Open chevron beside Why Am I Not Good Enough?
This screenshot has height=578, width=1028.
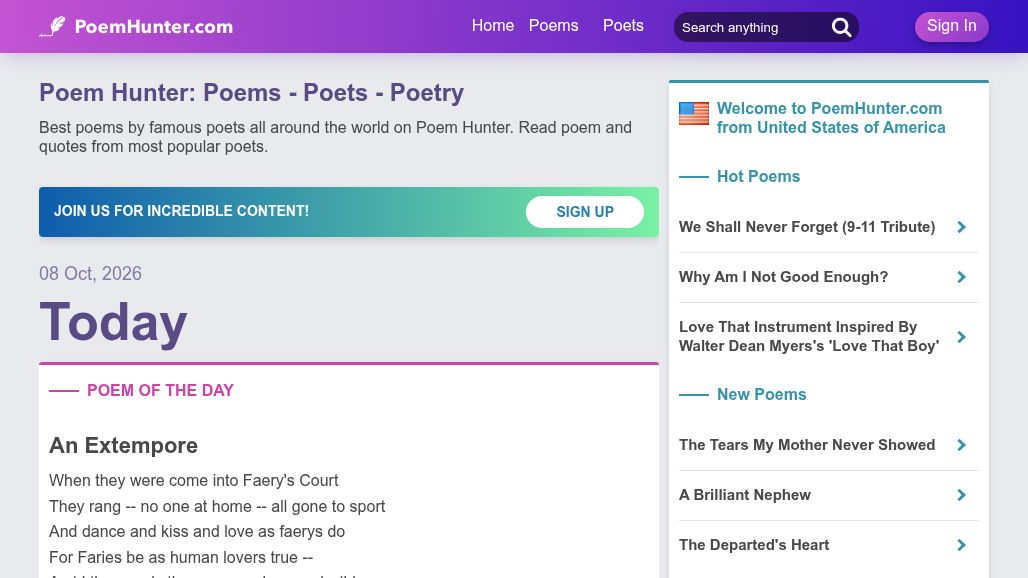(x=961, y=277)
